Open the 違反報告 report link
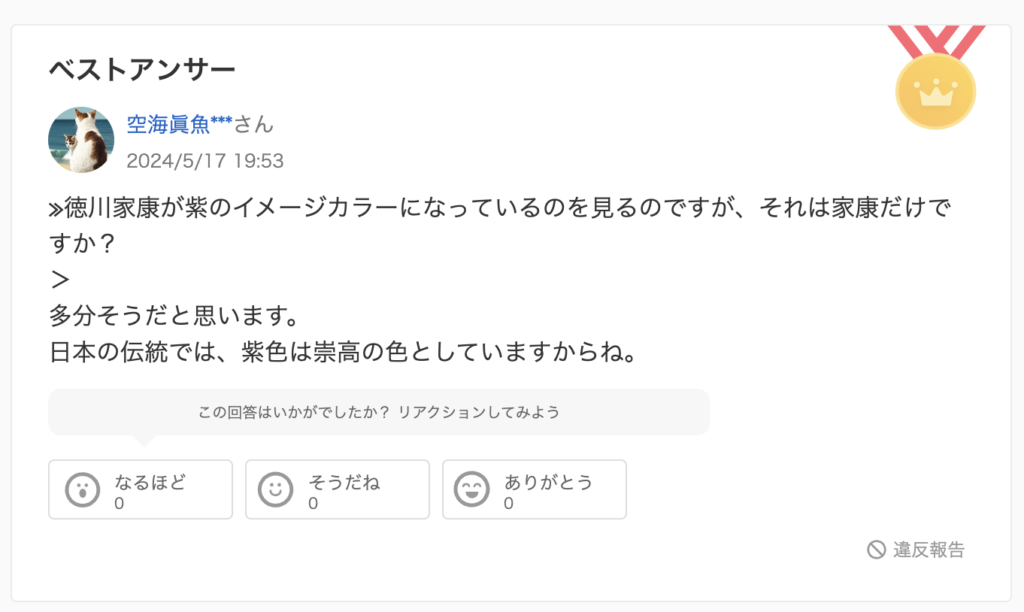The width and height of the screenshot is (1024, 612). pyautogui.click(x=916, y=550)
